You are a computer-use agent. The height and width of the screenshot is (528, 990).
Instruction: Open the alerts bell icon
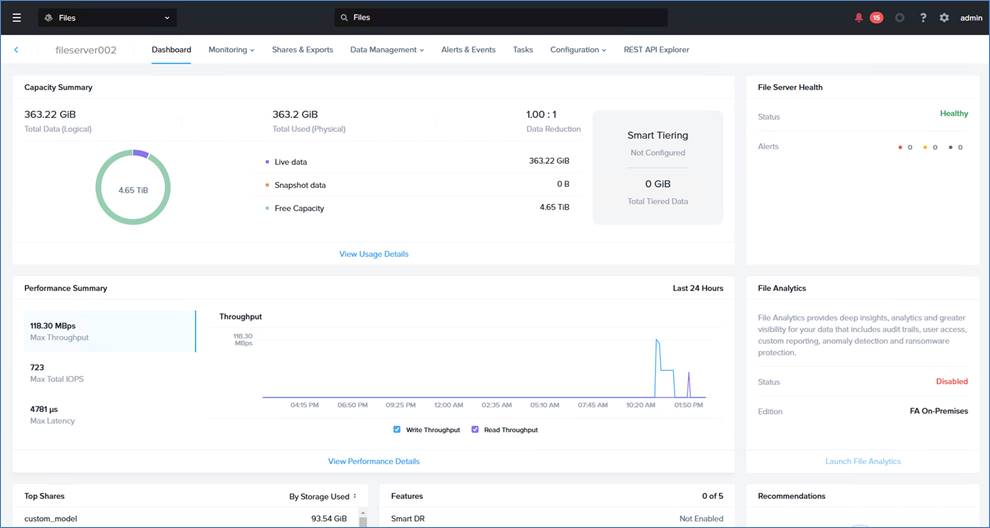coord(859,18)
